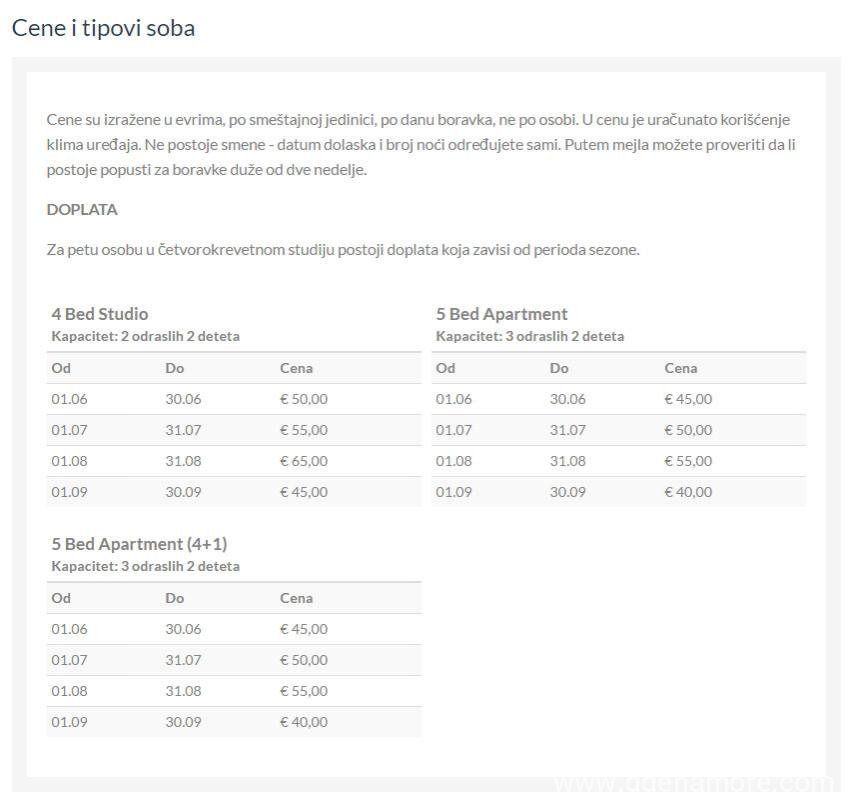The image size is (853, 807).
Task: Click the 01.08 start date in 4 Bed Studio
Action: pos(70,461)
